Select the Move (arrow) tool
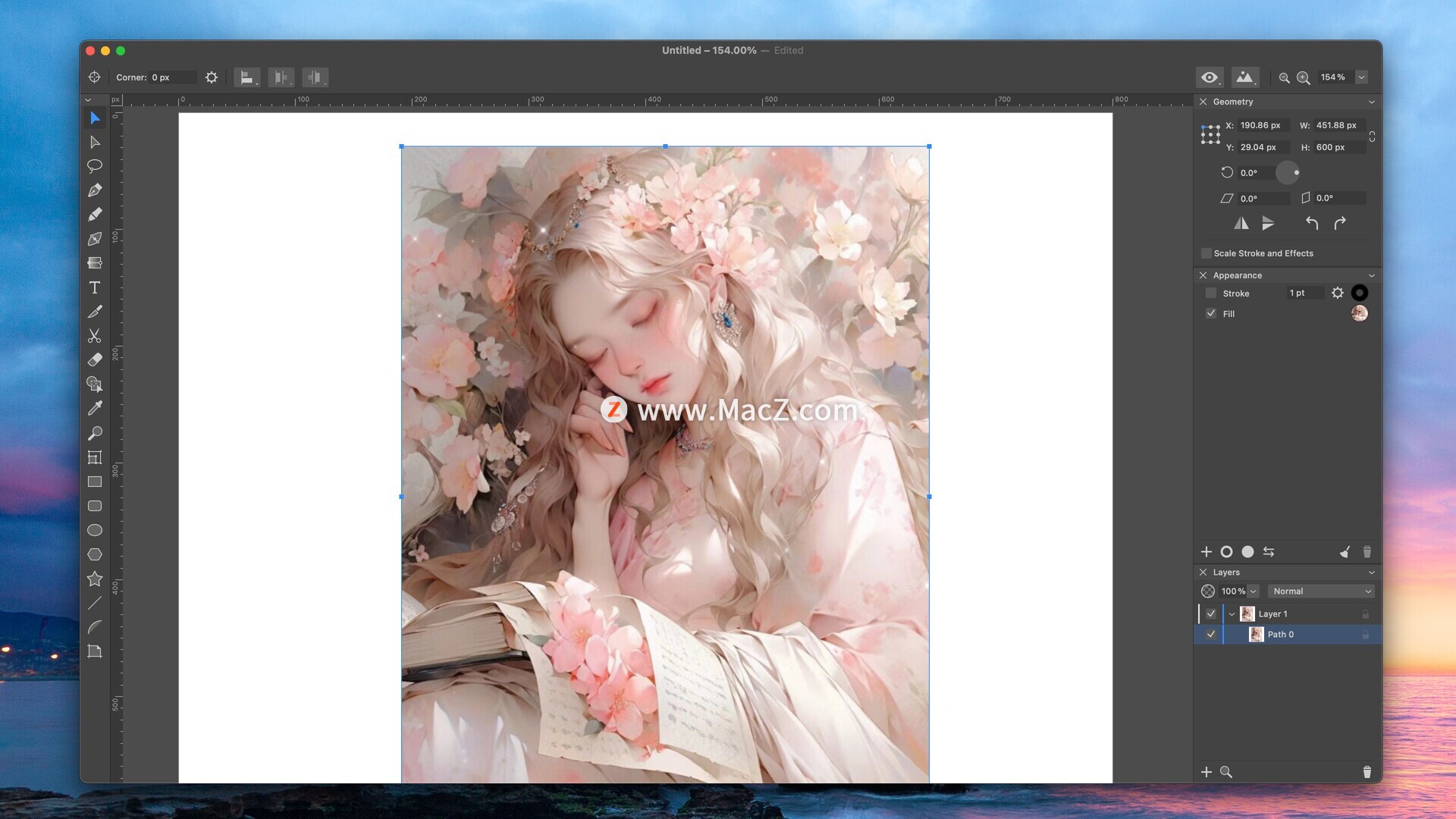The height and width of the screenshot is (819, 1456). tap(95, 118)
